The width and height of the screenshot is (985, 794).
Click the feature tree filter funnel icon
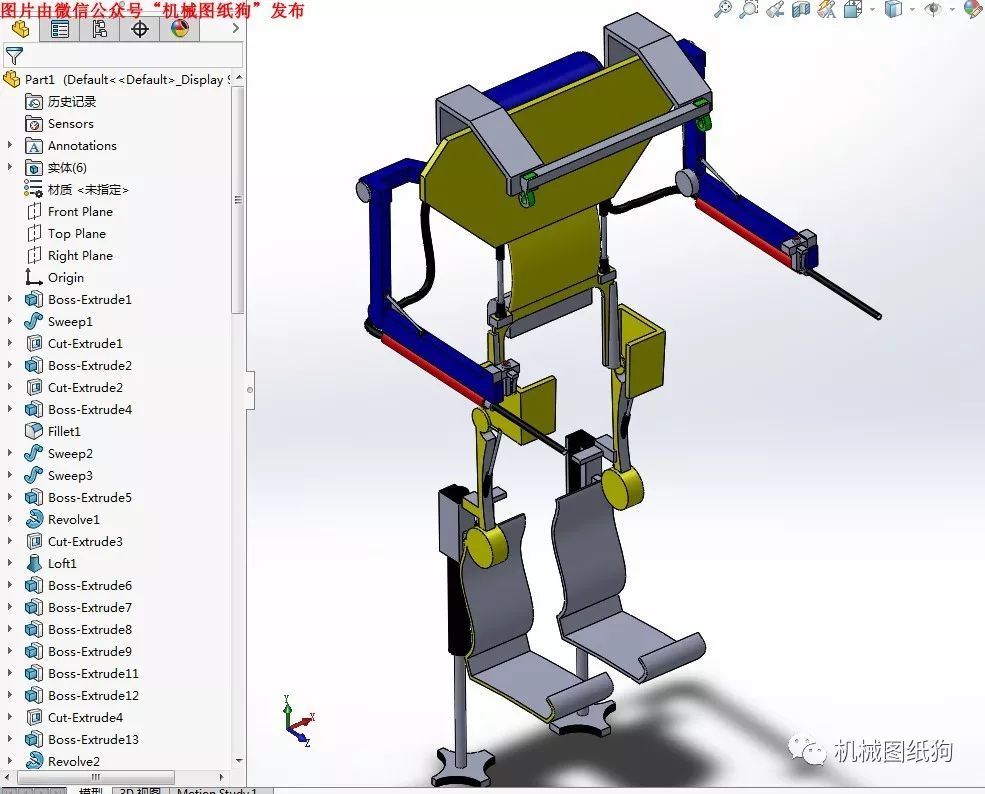click(14, 56)
